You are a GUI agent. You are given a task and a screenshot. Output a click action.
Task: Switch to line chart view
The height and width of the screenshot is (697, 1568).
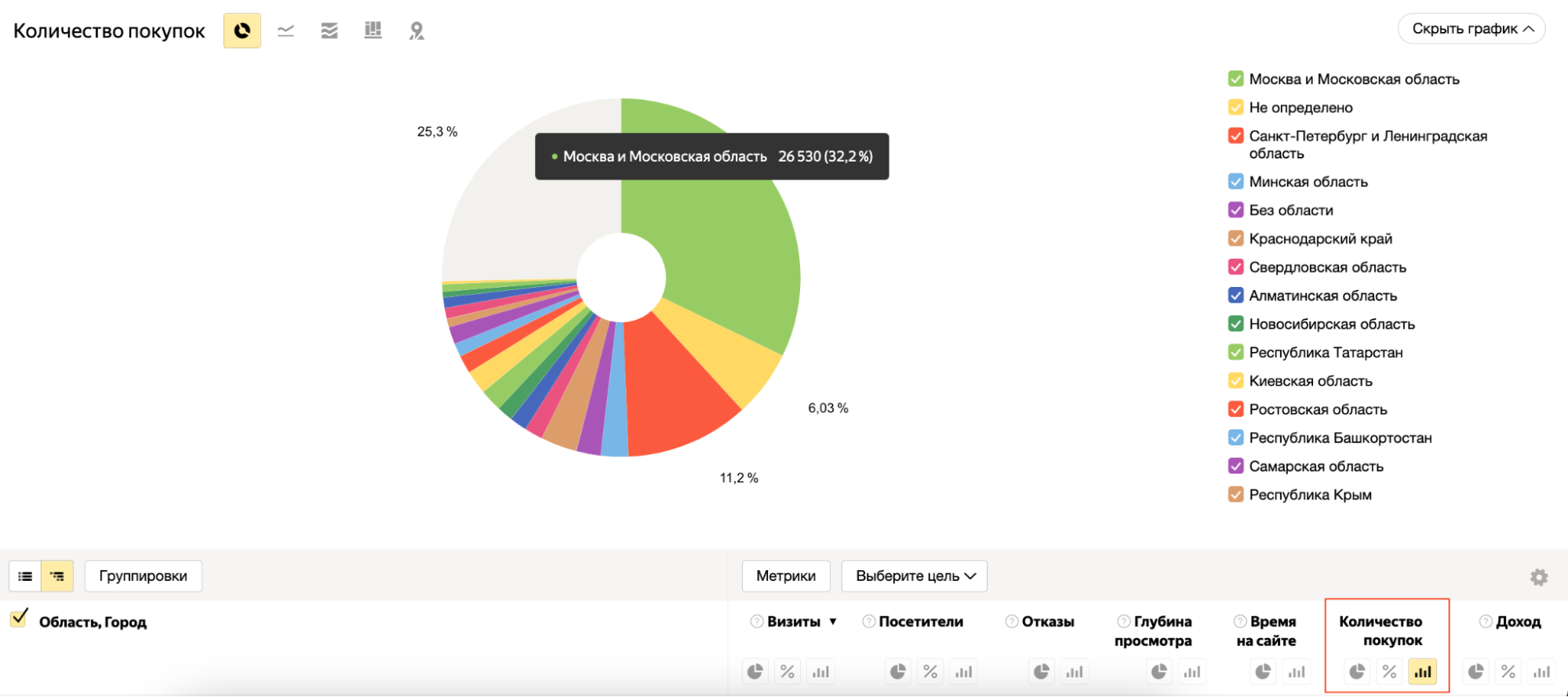[286, 31]
